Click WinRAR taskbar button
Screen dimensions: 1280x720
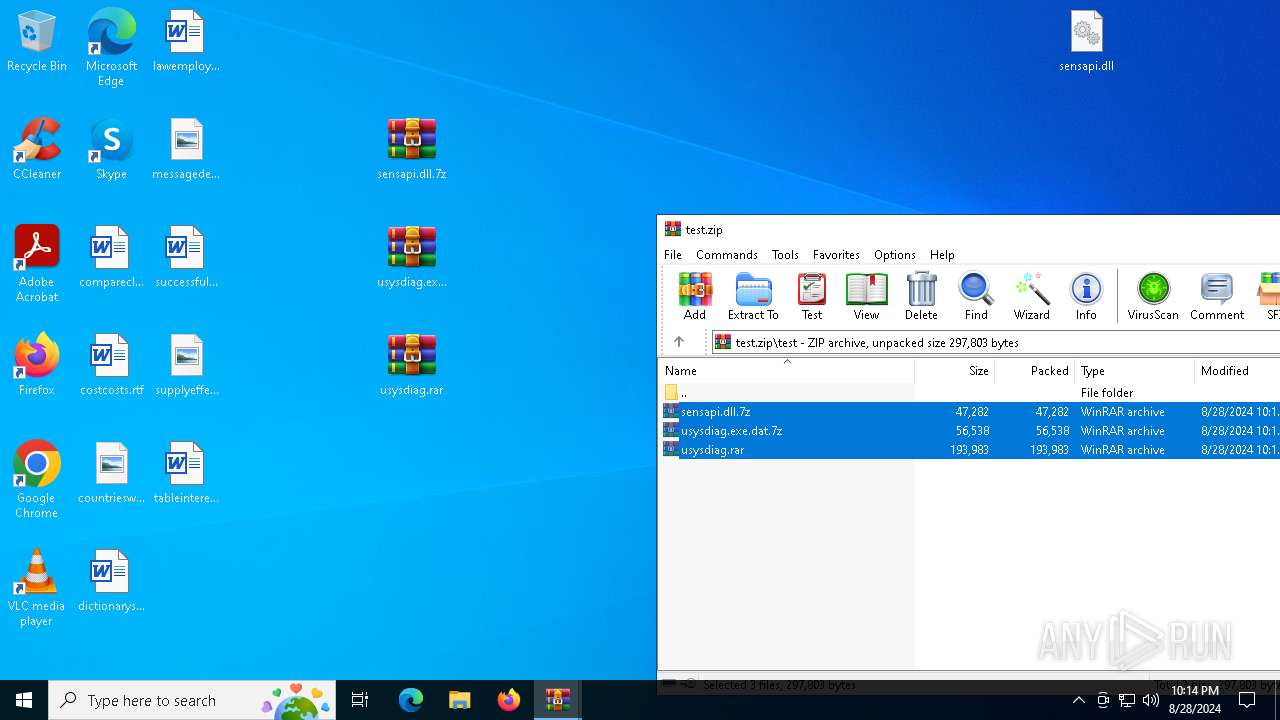pos(558,700)
